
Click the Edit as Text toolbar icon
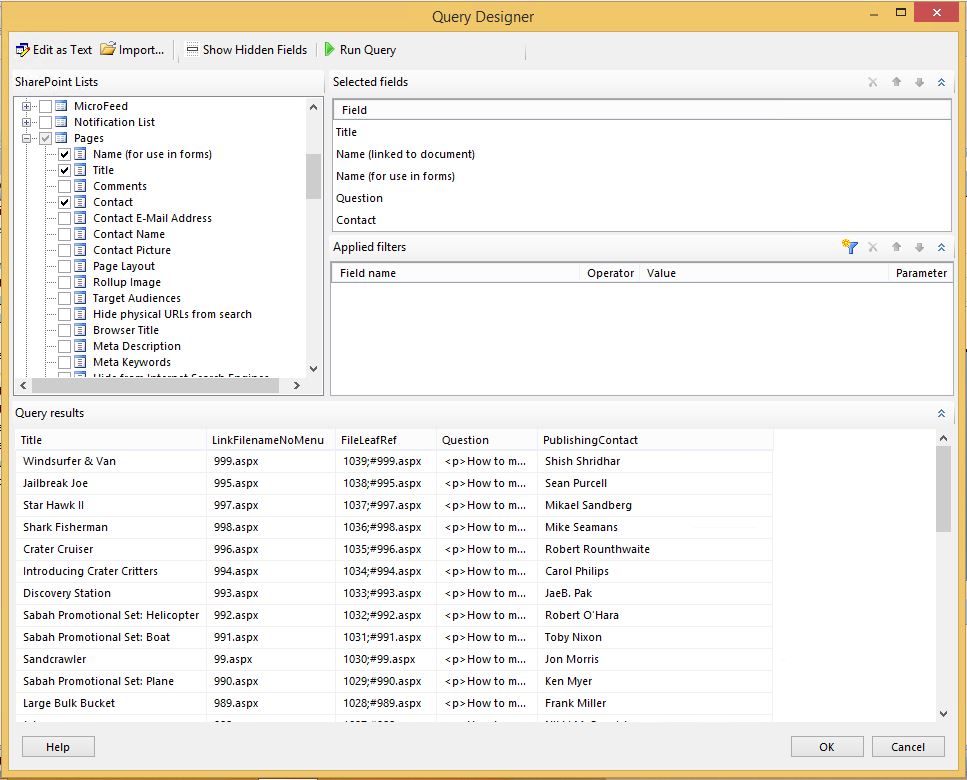point(23,50)
